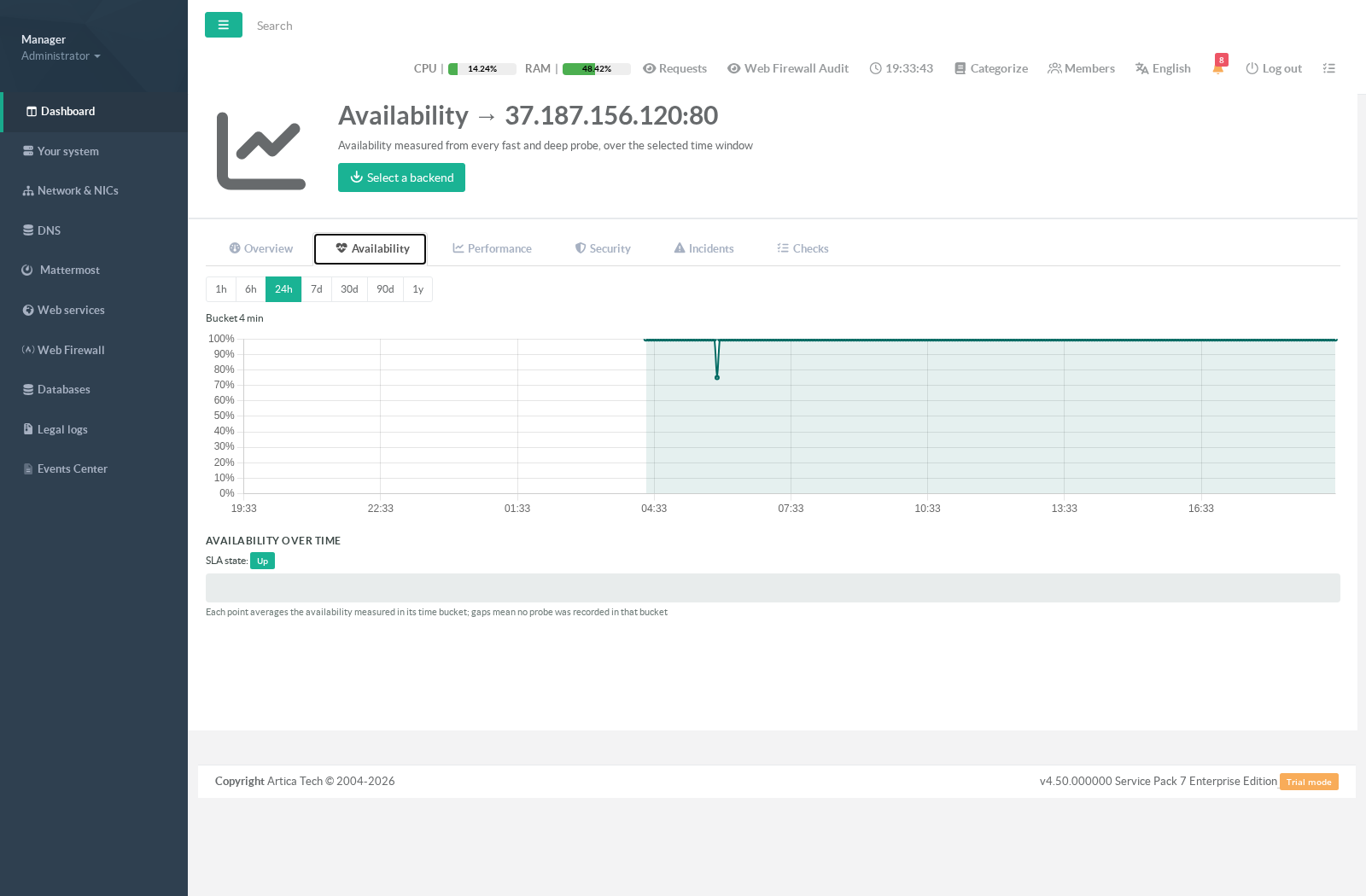Viewport: 1366px width, 896px height.
Task: Open the notifications bell with badge 8
Action: (x=1218, y=67)
